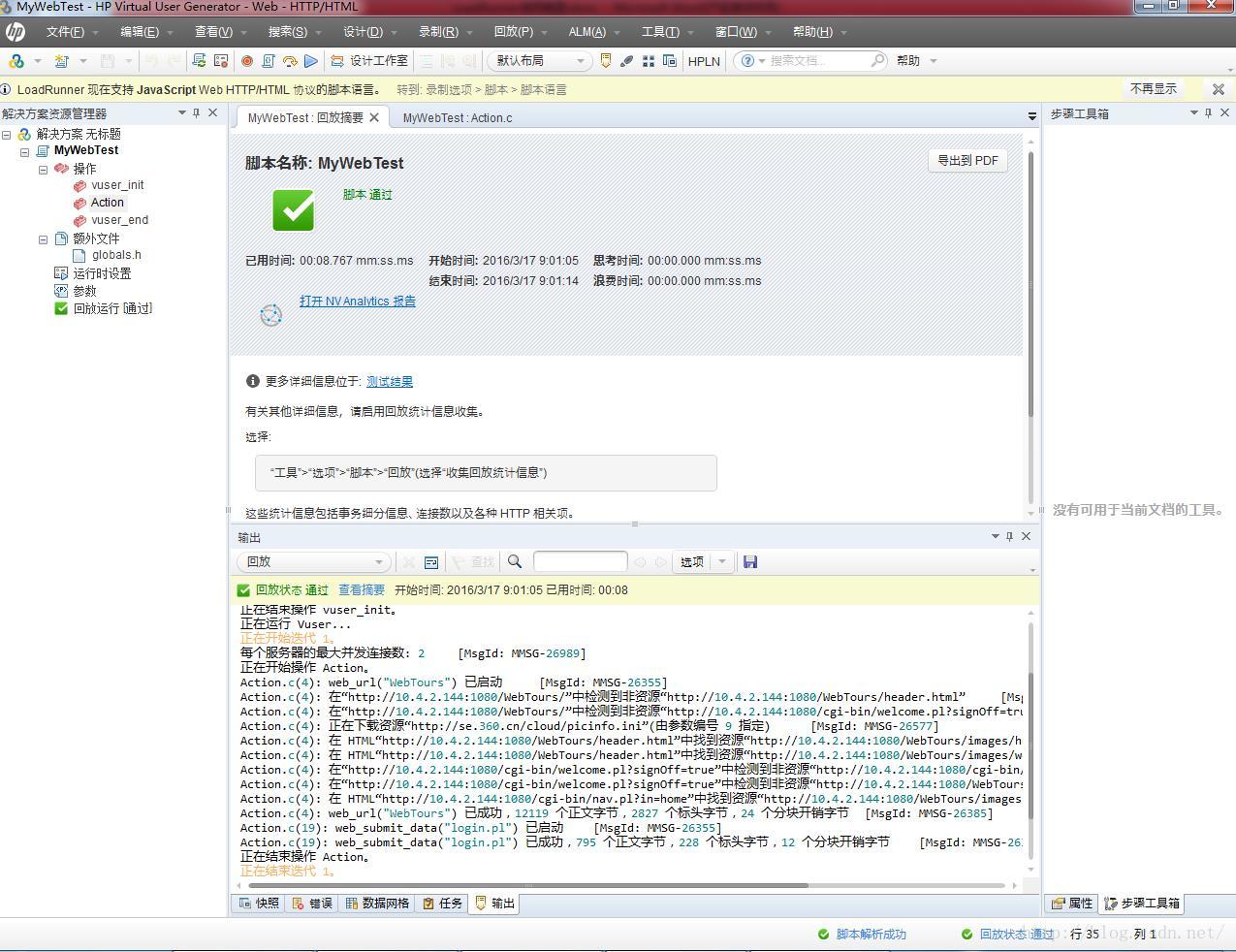Switch to MyWebTest : Action.c tab
This screenshot has height=952, width=1236.
(x=458, y=117)
